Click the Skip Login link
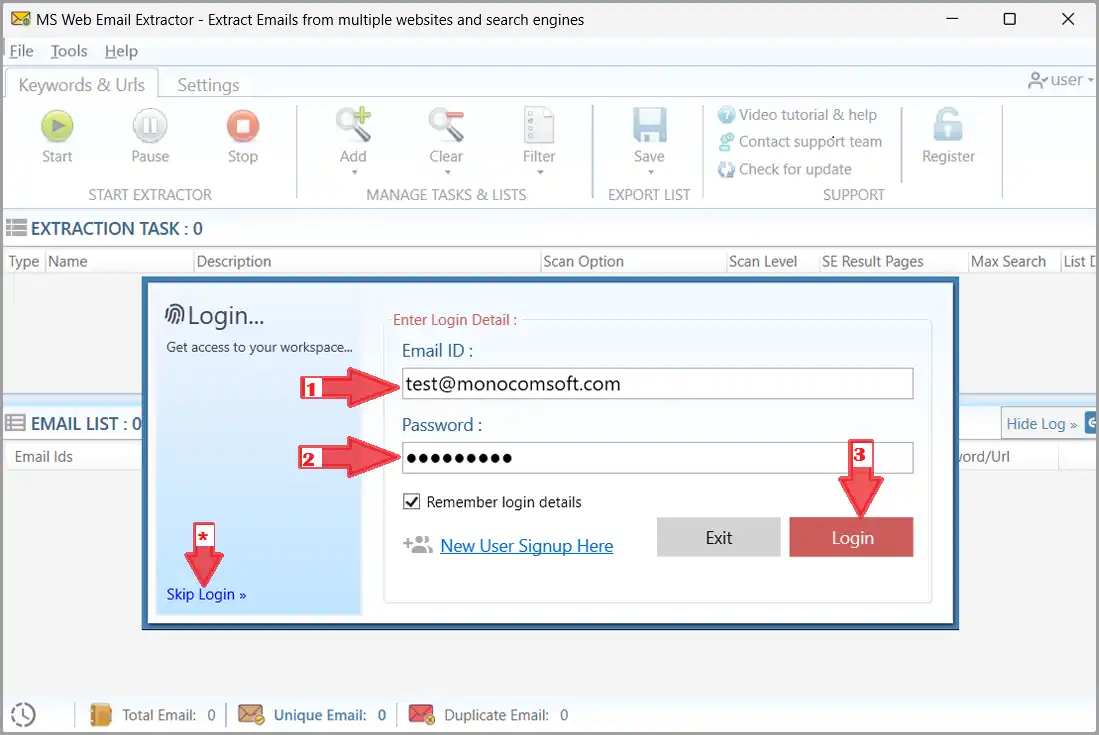 (x=206, y=594)
